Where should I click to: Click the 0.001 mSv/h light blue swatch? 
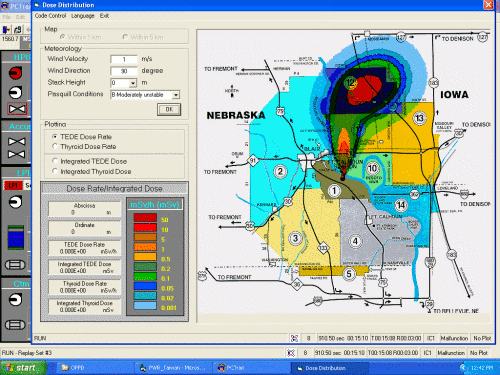[145, 305]
